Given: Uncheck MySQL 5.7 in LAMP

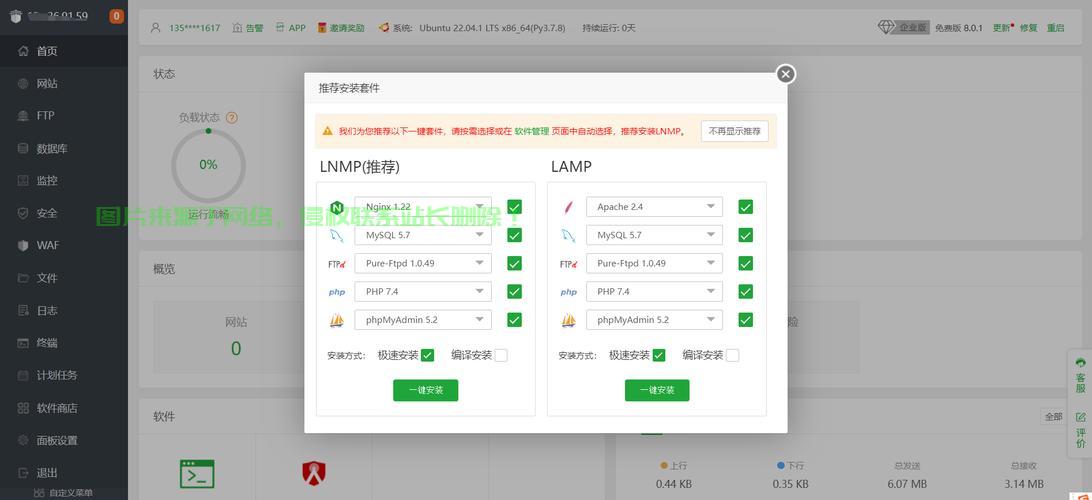Looking at the screenshot, I should (746, 235).
